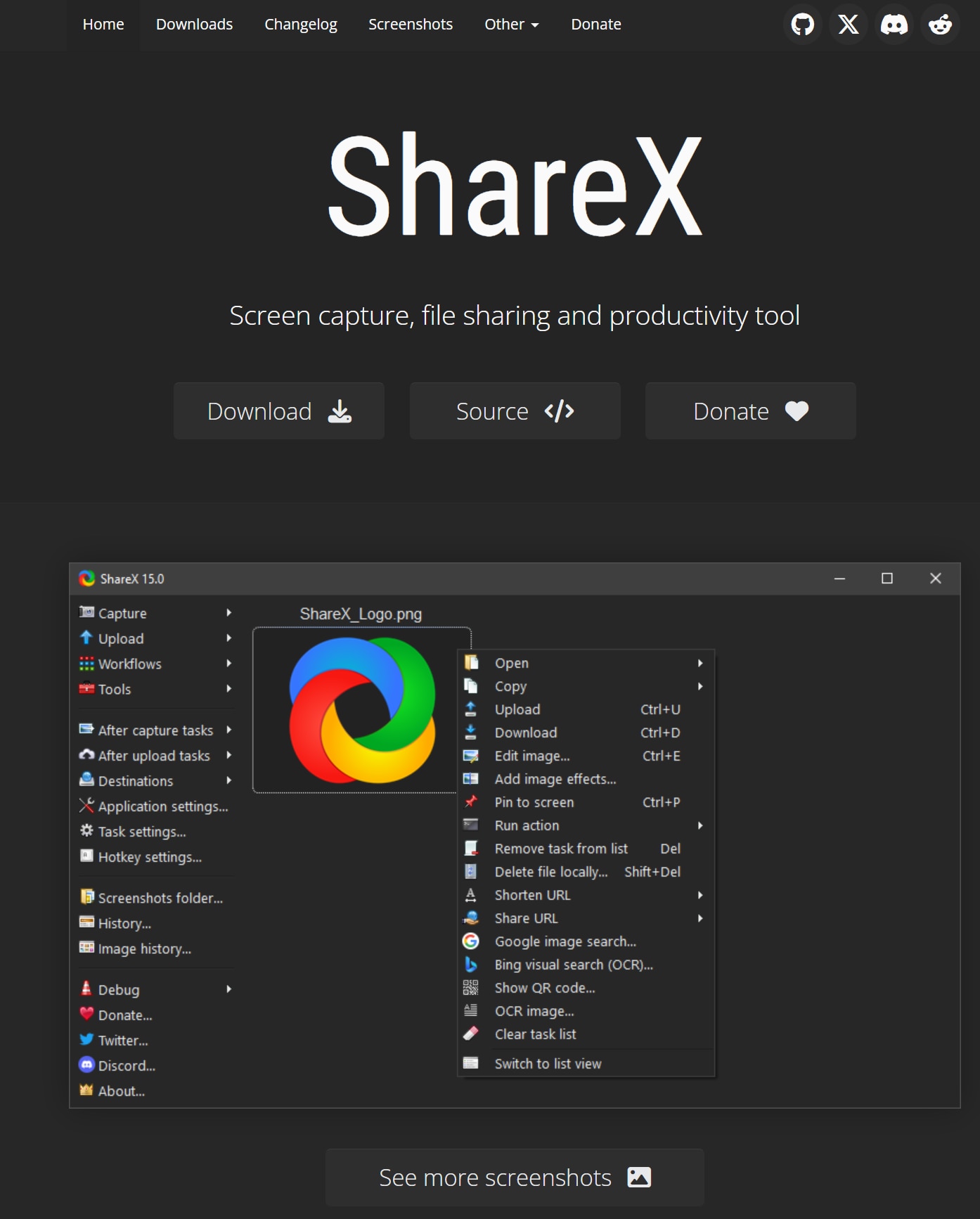Click the Tools toolbox icon
The width and height of the screenshot is (980, 1219).
pyautogui.click(x=86, y=688)
